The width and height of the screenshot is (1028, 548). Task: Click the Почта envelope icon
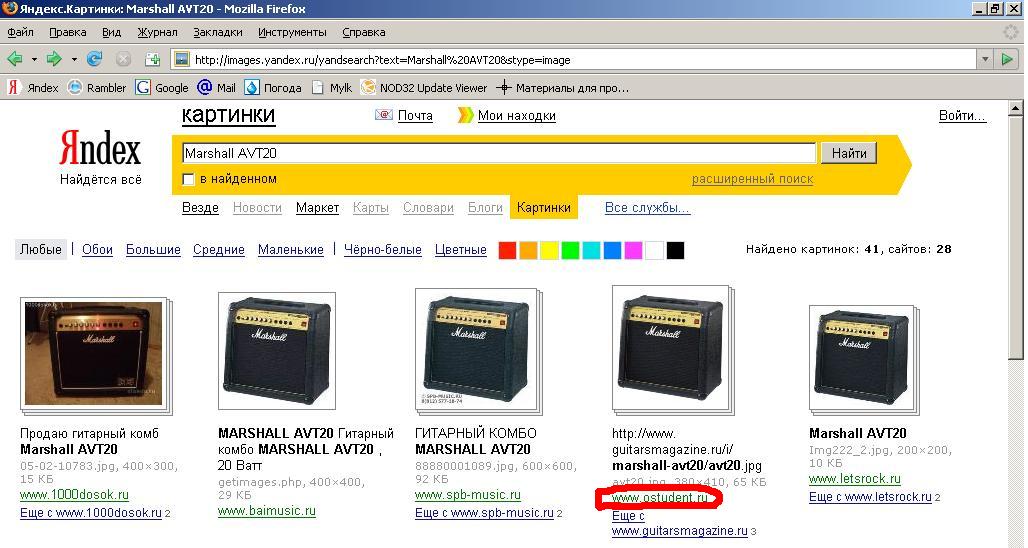pos(384,115)
